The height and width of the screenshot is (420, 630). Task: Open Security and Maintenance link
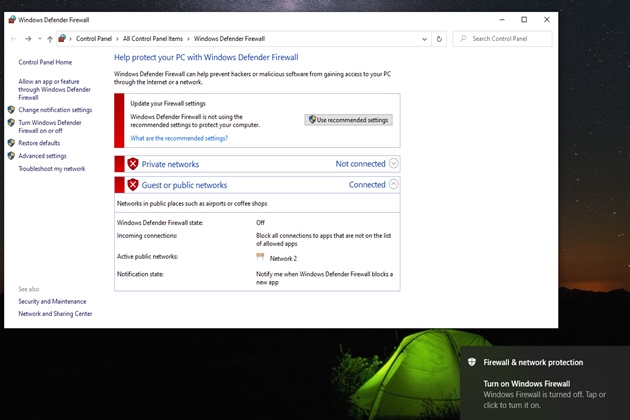point(52,301)
